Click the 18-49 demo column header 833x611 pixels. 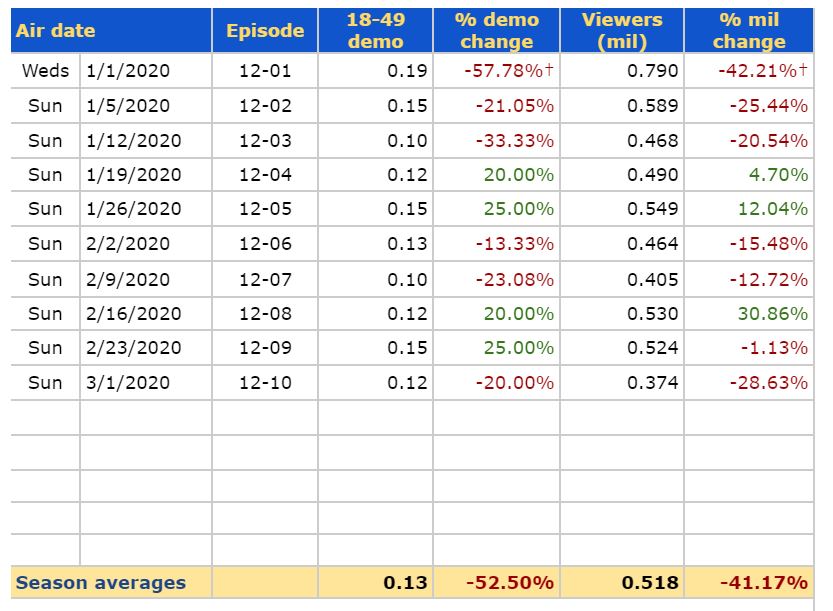tap(376, 30)
